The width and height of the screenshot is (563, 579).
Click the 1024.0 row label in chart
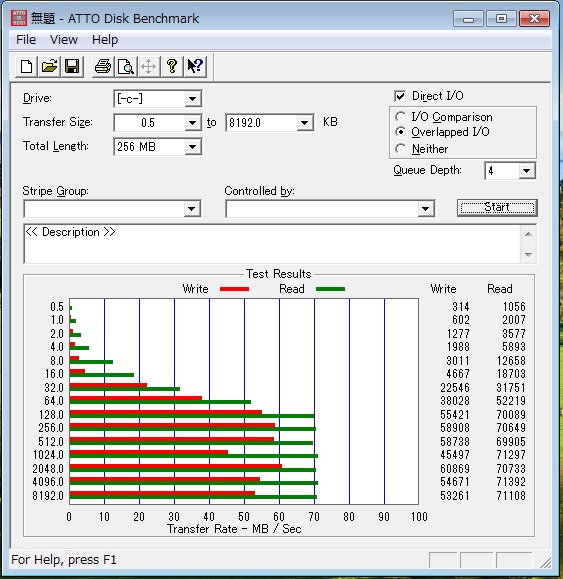[48, 455]
